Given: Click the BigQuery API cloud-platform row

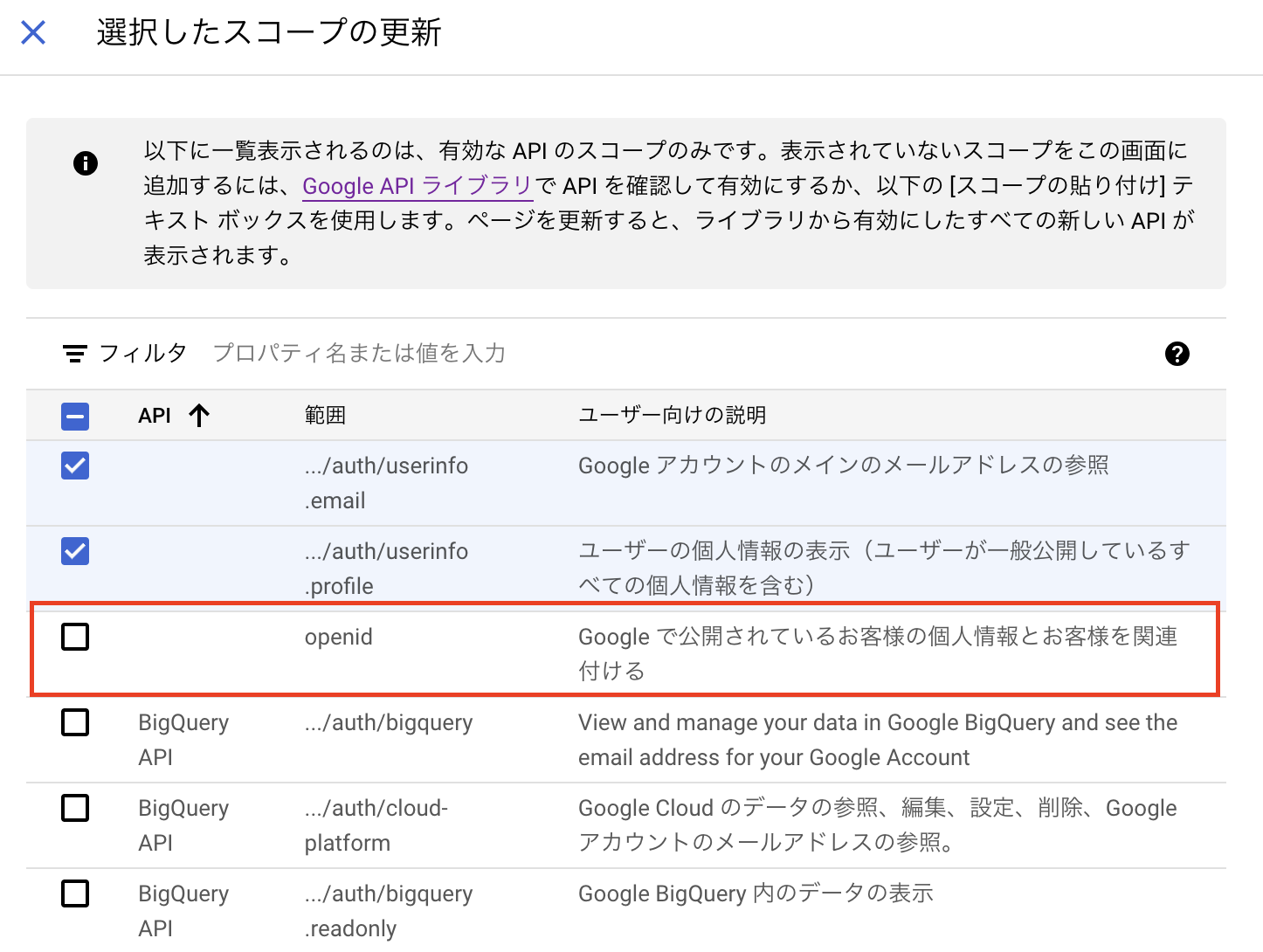Looking at the screenshot, I should coord(611,824).
